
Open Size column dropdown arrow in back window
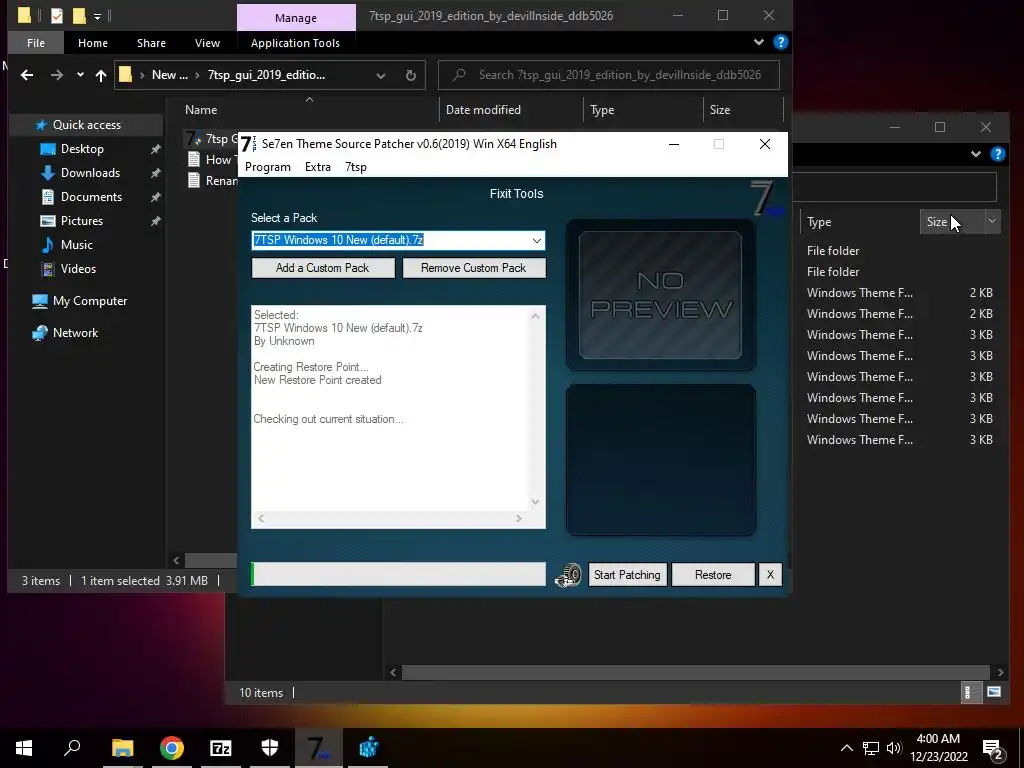992,221
